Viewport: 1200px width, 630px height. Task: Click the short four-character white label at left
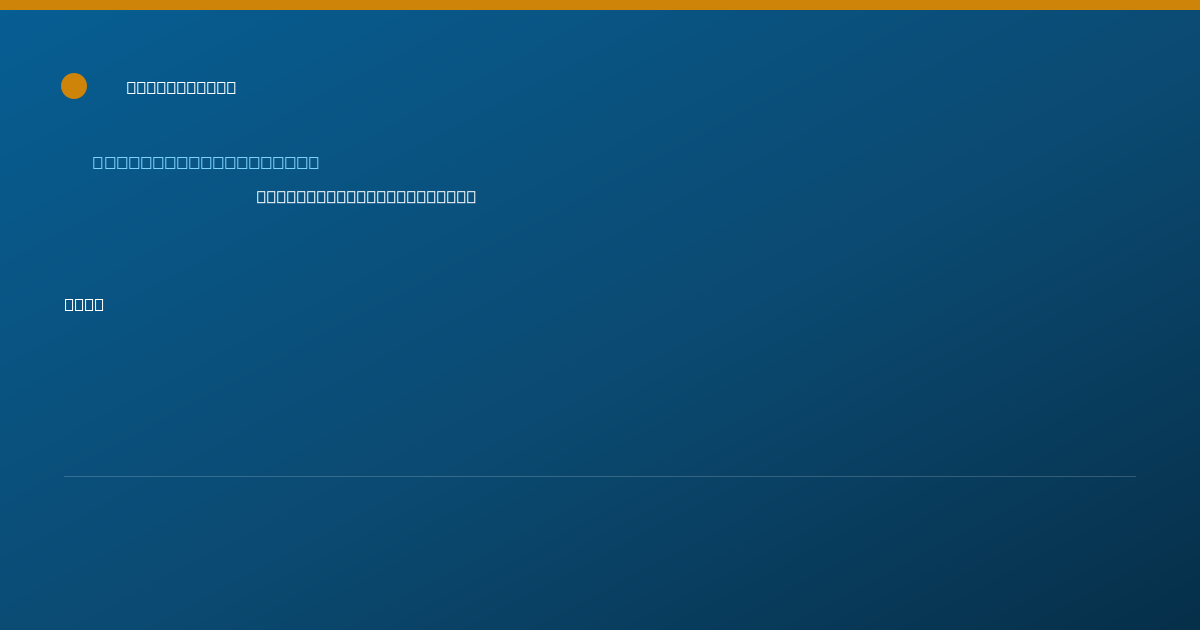[x=84, y=304]
